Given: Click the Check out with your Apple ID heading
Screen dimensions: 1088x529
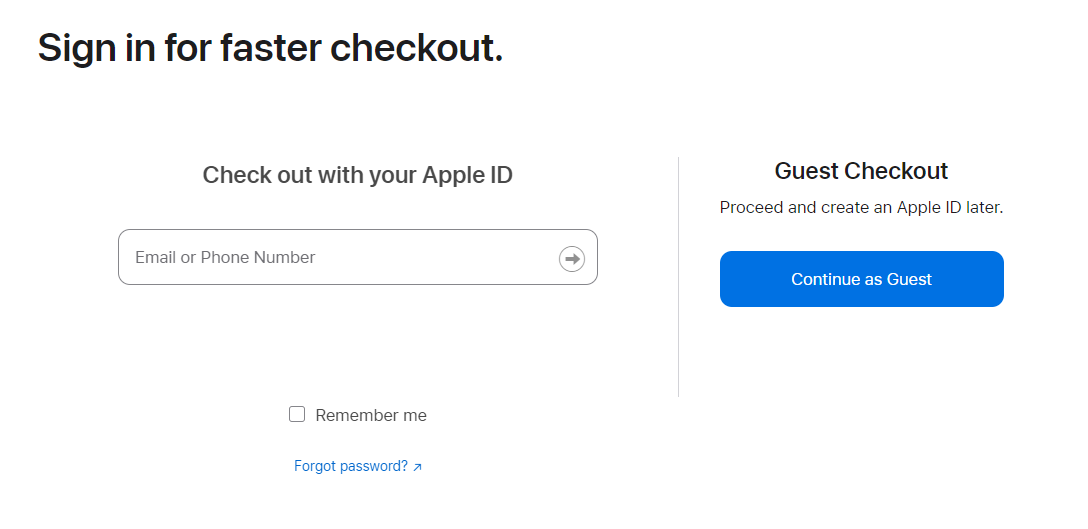Looking at the screenshot, I should [x=357, y=175].
